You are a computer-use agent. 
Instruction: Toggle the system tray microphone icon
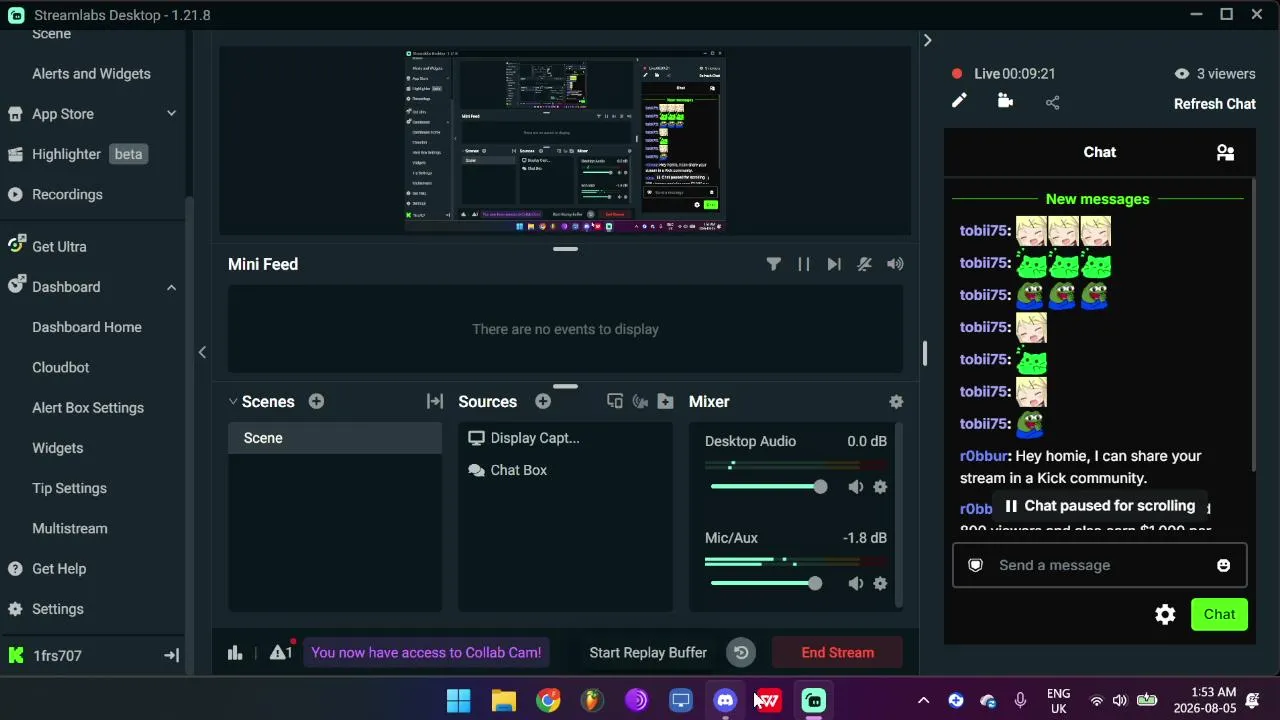[1020, 700]
